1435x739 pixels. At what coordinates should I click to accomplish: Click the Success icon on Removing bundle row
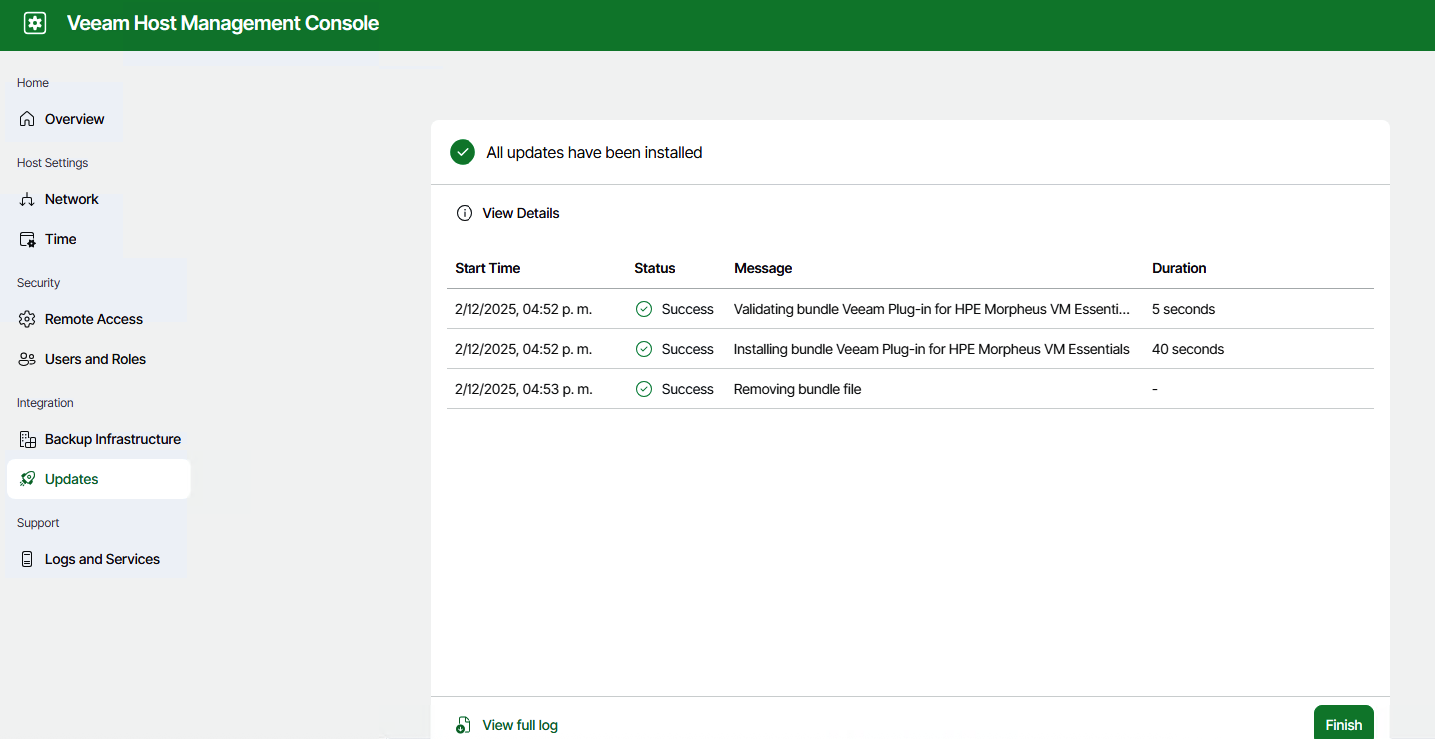(x=644, y=389)
